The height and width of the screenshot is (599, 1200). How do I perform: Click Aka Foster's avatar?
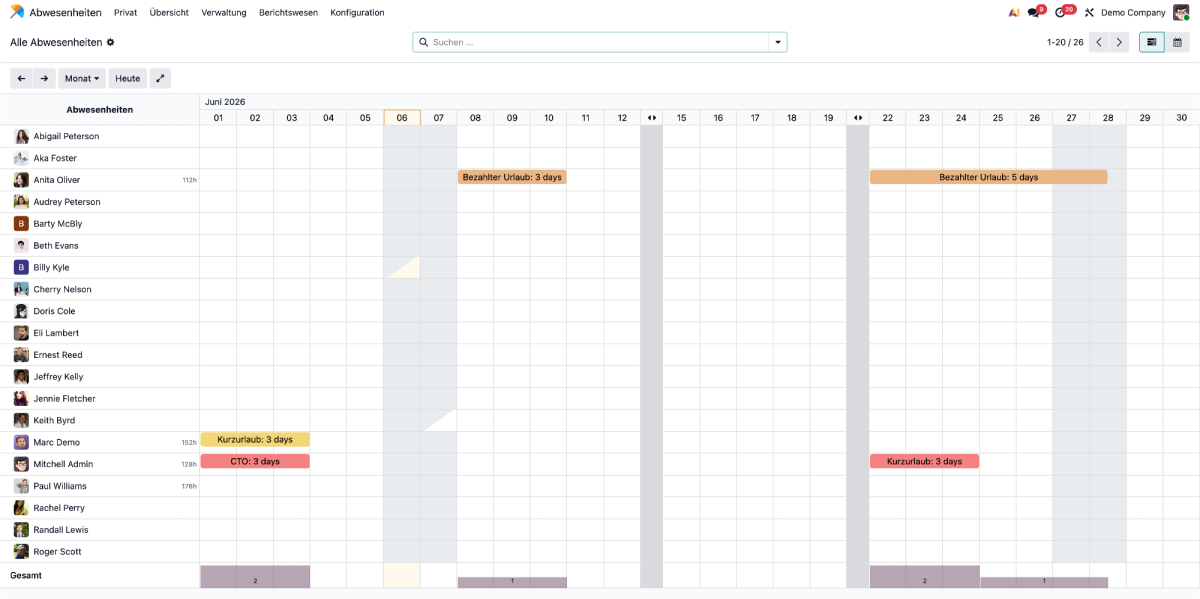click(21, 158)
